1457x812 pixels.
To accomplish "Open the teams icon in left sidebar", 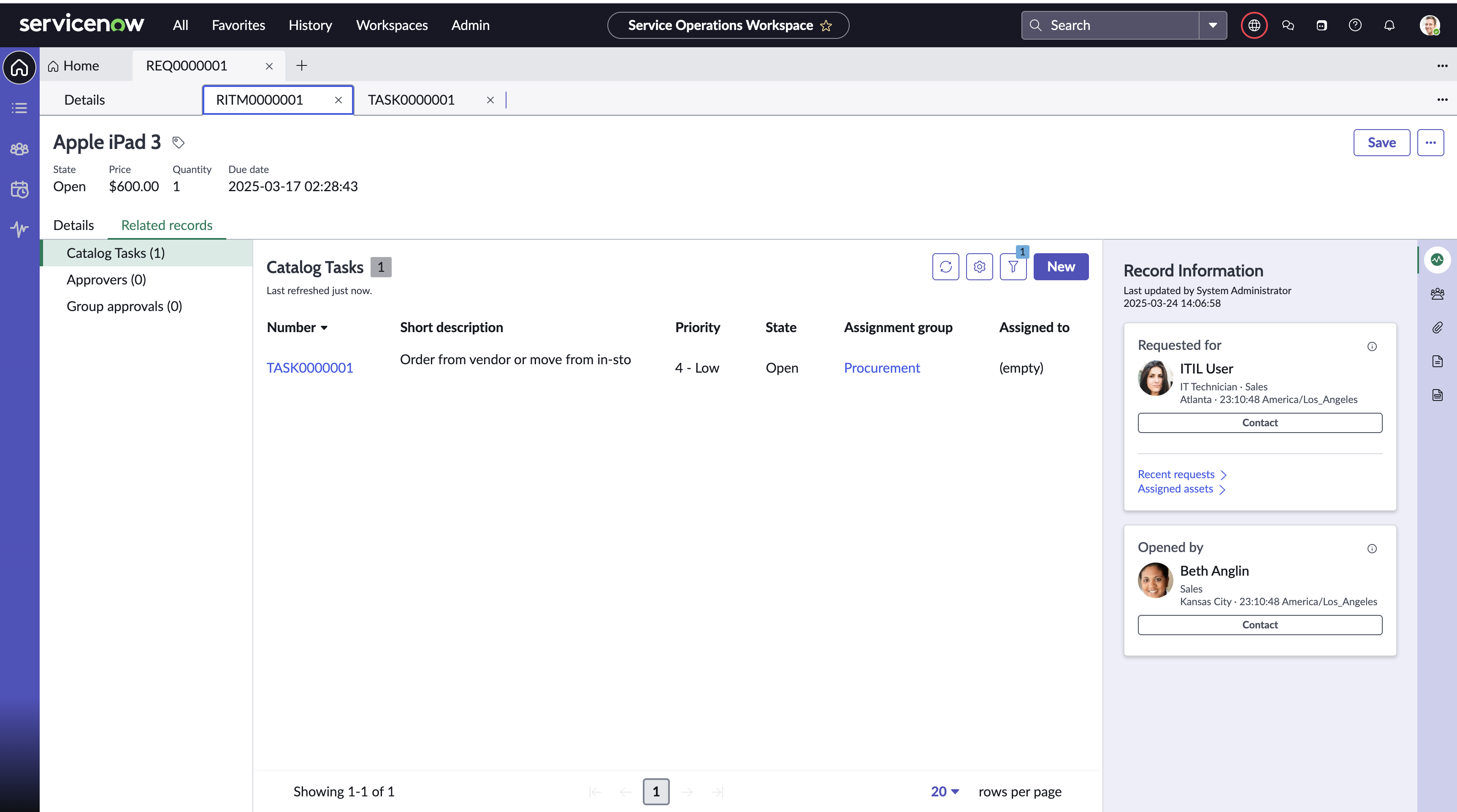I will coord(19,149).
